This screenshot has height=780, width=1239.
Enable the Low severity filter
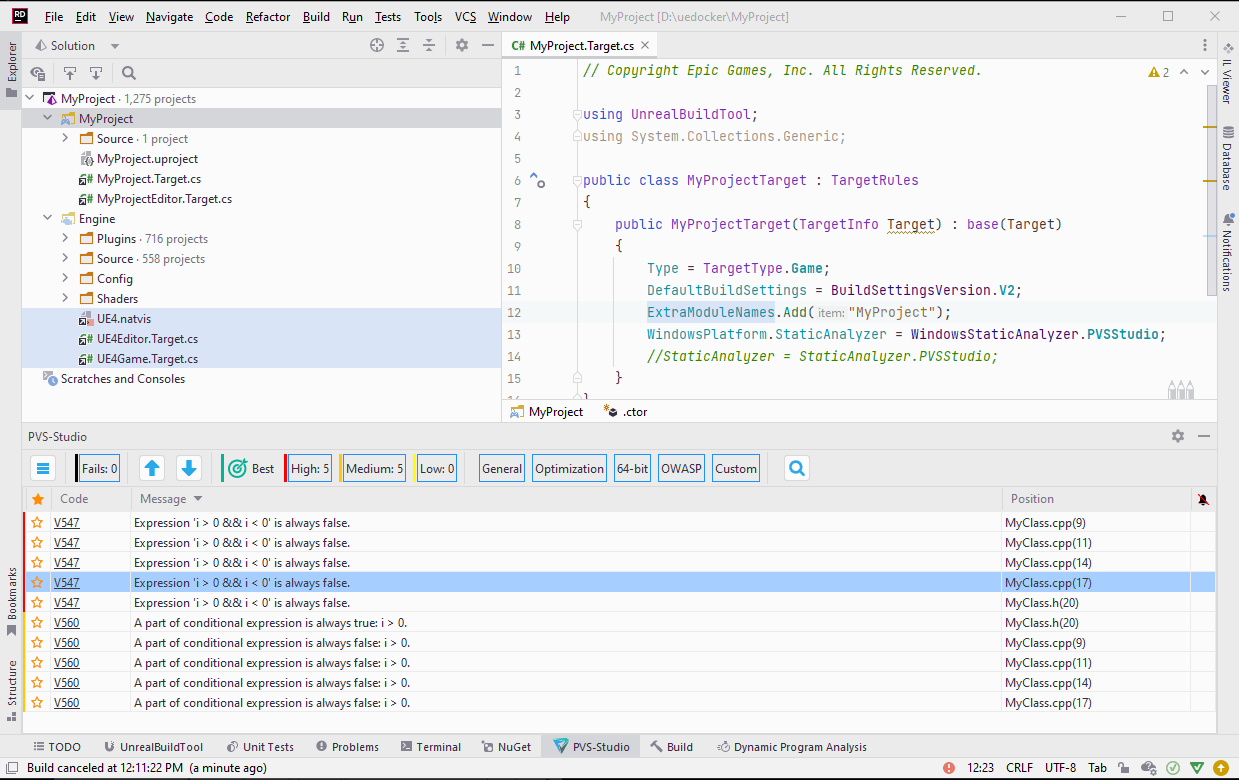[436, 467]
